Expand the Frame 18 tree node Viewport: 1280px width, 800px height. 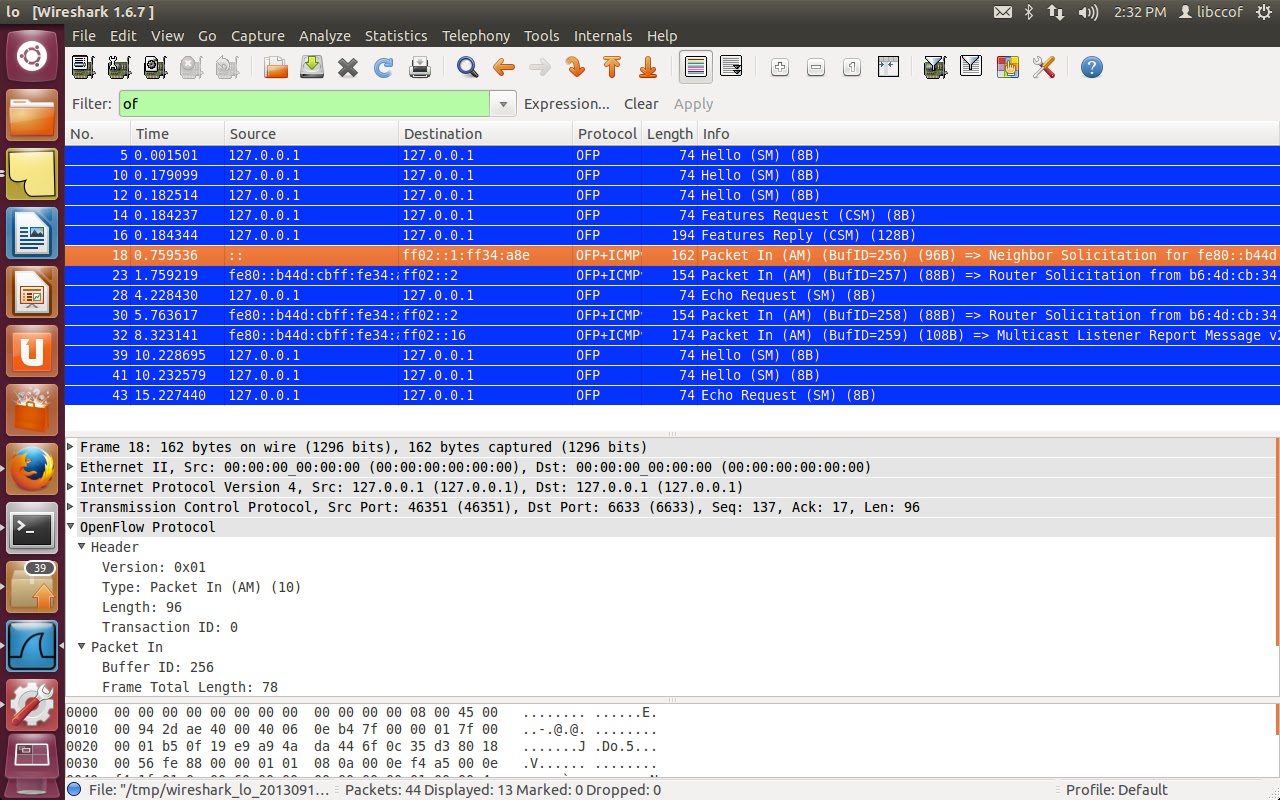[71, 447]
